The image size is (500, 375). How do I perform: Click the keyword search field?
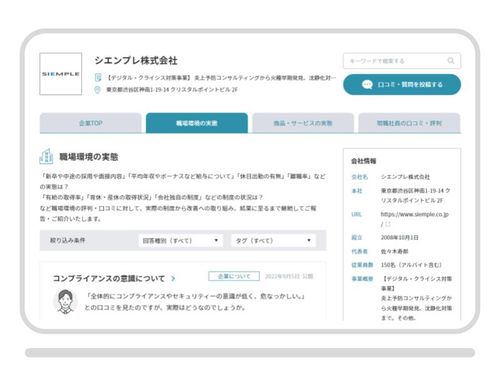pos(402,61)
